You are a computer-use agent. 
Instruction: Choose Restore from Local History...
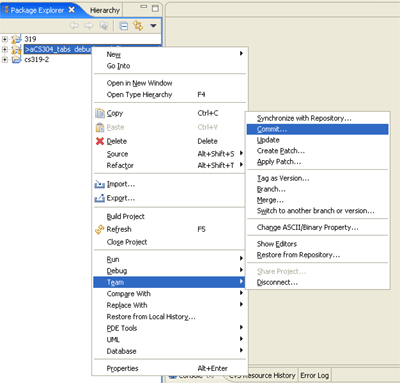coord(170,317)
